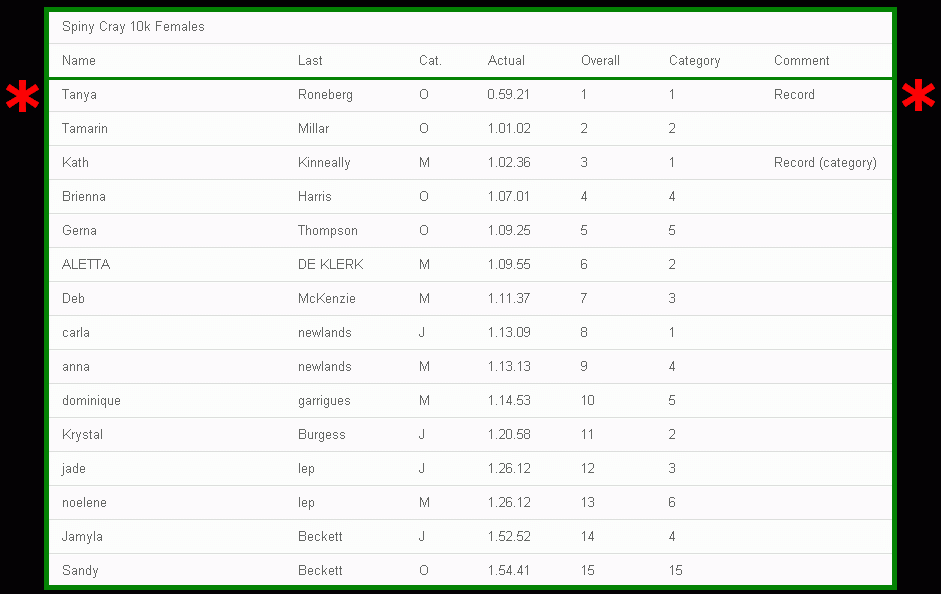Click the 1.01.02 actual time
Image resolution: width=941 pixels, height=594 pixels.
pos(509,128)
